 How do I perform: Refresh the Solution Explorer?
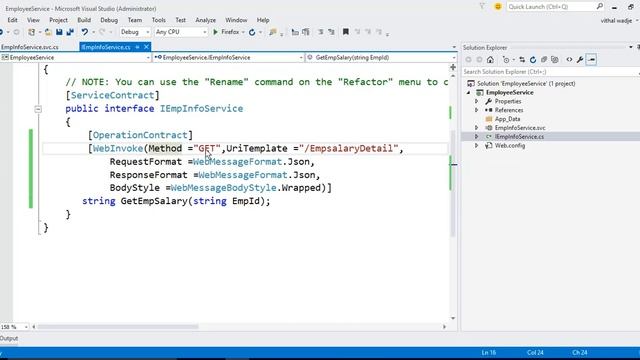533,60
